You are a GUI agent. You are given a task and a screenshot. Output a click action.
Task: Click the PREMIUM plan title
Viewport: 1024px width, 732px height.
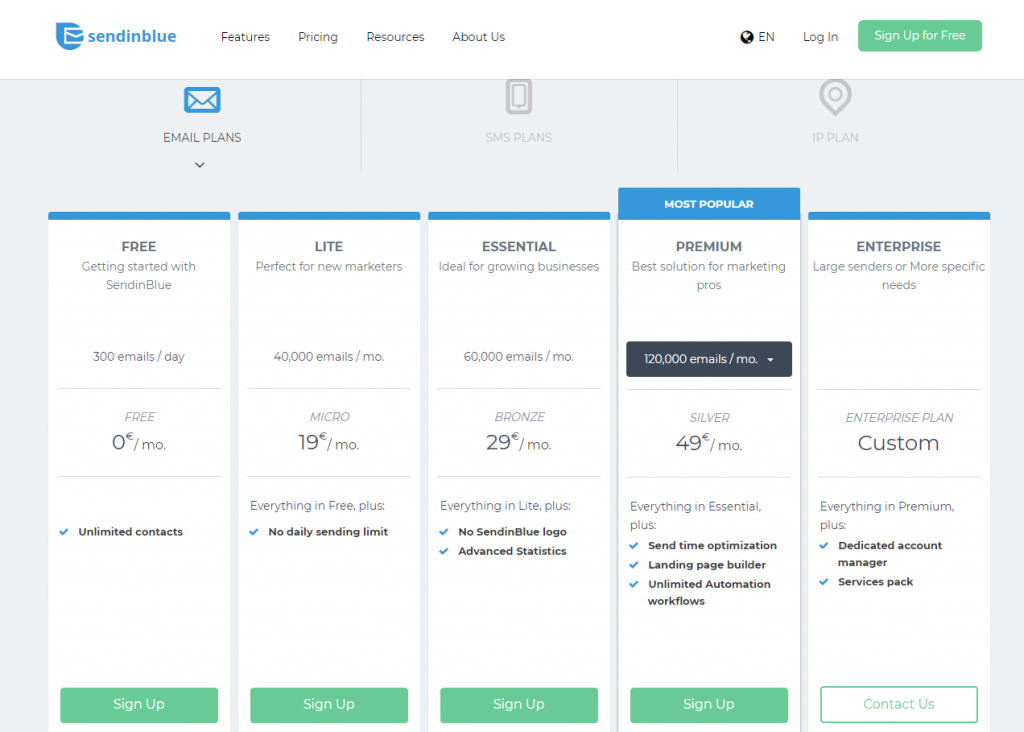pos(709,247)
